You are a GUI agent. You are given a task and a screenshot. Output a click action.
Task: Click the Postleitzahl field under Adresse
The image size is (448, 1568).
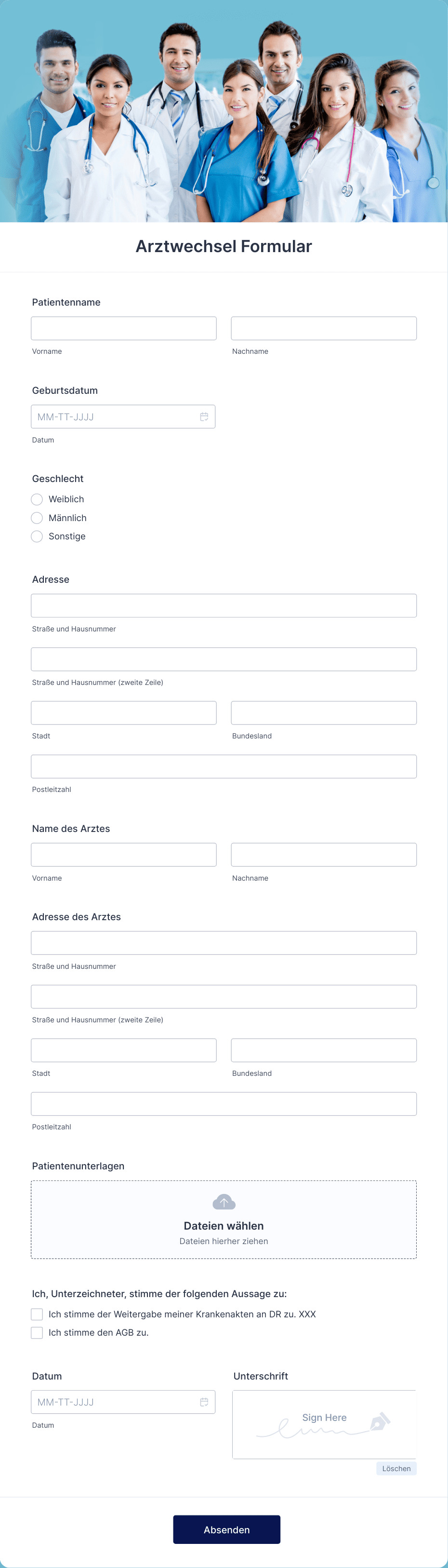pos(224,766)
